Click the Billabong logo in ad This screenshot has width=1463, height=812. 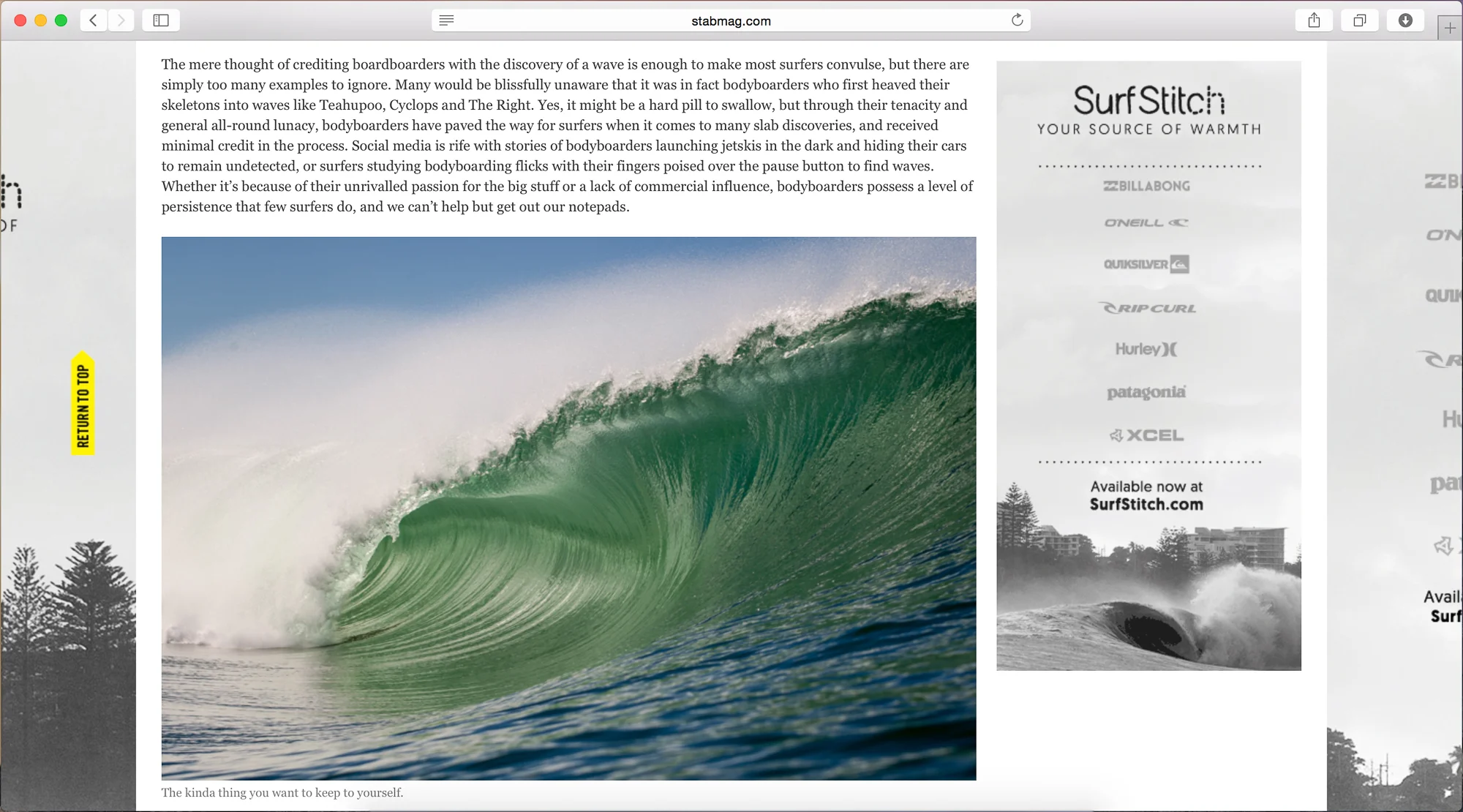click(x=1146, y=186)
